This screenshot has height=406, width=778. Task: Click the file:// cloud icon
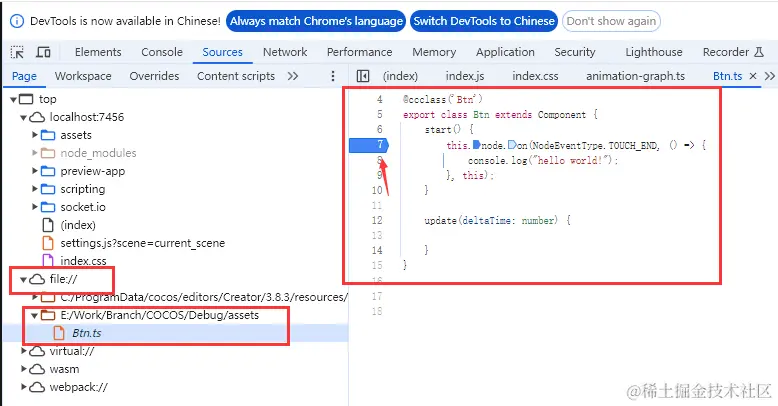click(x=37, y=279)
